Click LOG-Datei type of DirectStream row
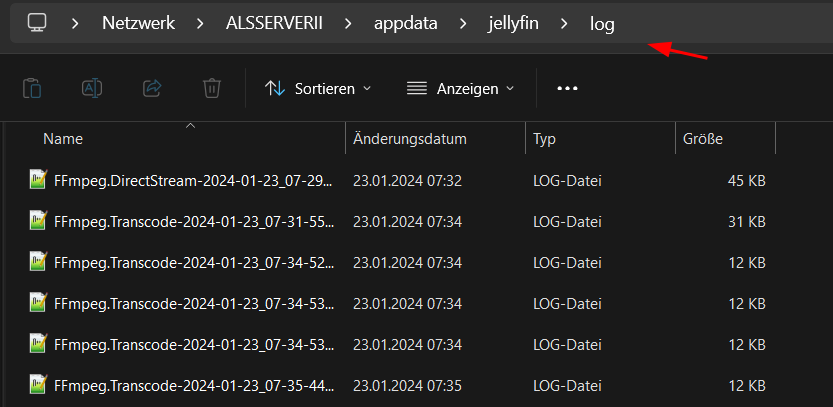Viewport: 833px width, 407px height. 567,181
